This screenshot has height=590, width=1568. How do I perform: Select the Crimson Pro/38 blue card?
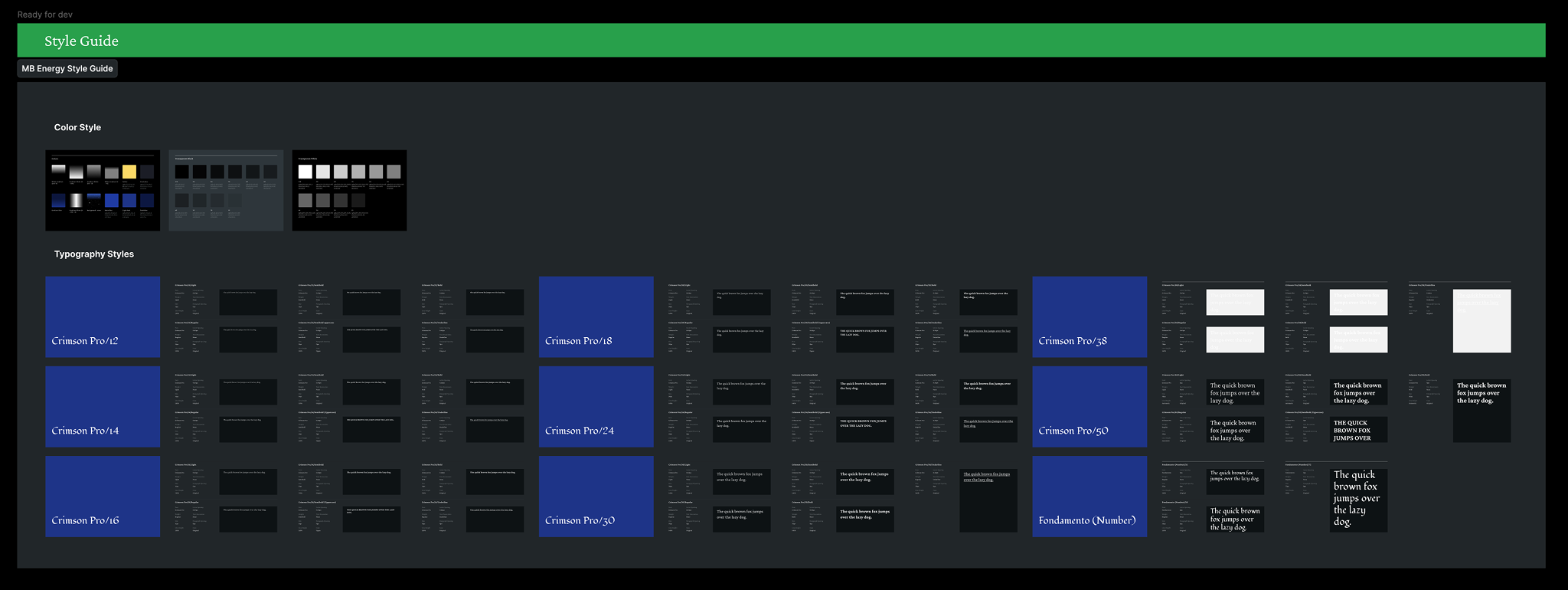(1089, 316)
